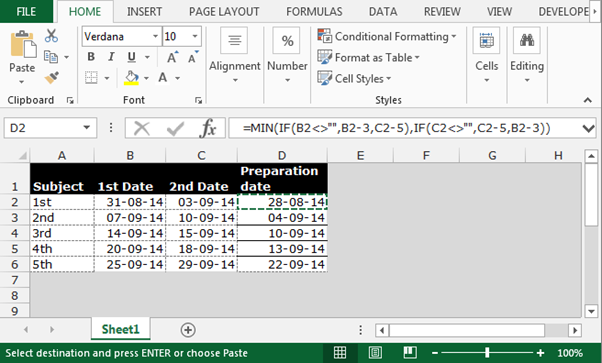Toggle Bold formatting
Screen dimensions: 602x363
91,57
